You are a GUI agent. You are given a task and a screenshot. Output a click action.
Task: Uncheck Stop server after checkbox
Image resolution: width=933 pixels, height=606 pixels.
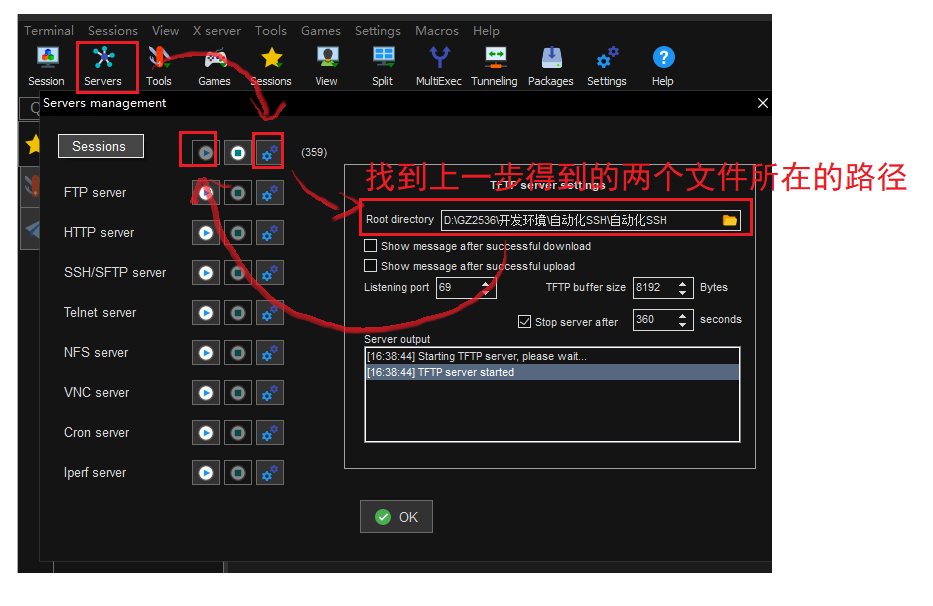point(524,321)
